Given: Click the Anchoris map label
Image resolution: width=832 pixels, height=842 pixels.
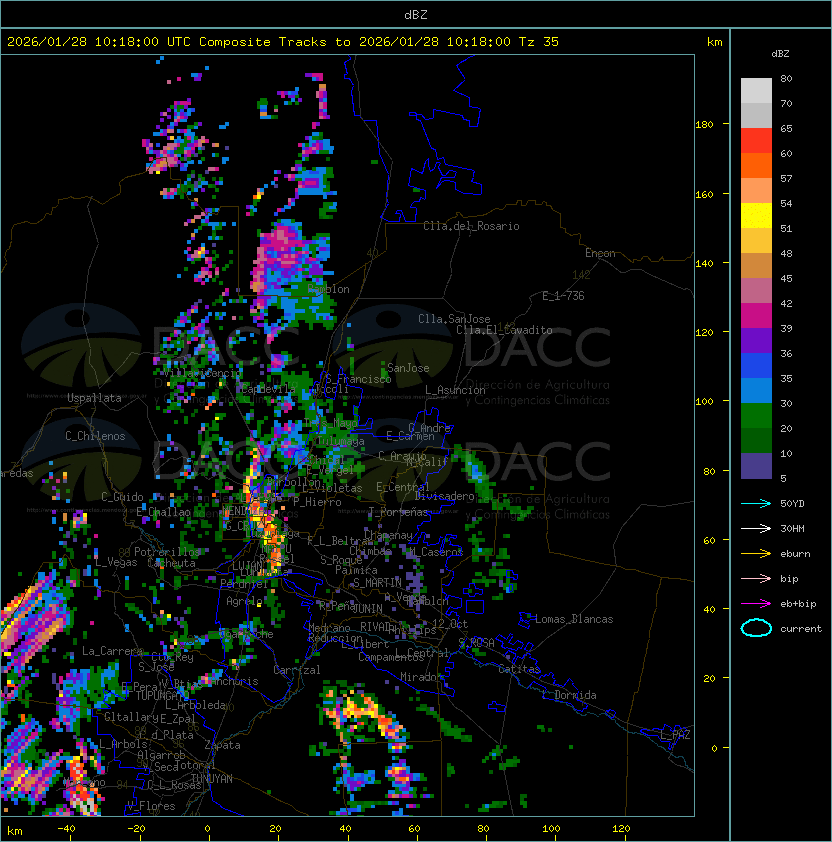Looking at the screenshot, I should tap(234, 681).
